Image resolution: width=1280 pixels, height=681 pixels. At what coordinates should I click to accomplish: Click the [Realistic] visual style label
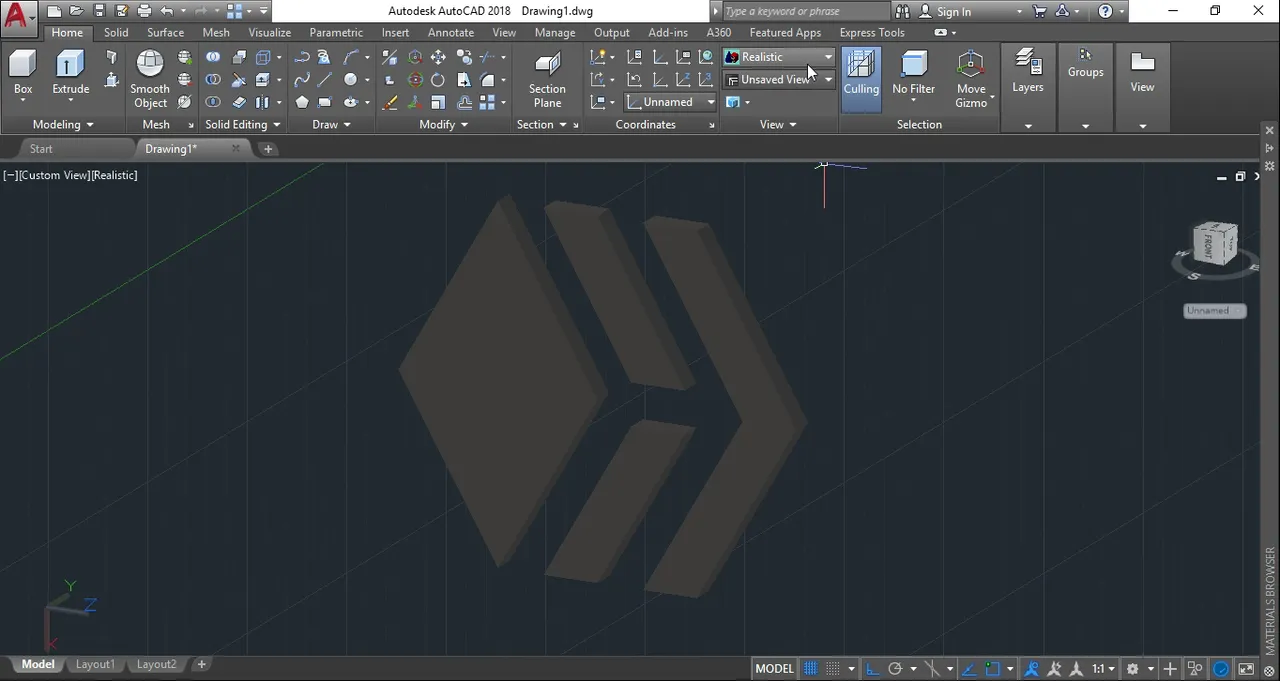[115, 175]
